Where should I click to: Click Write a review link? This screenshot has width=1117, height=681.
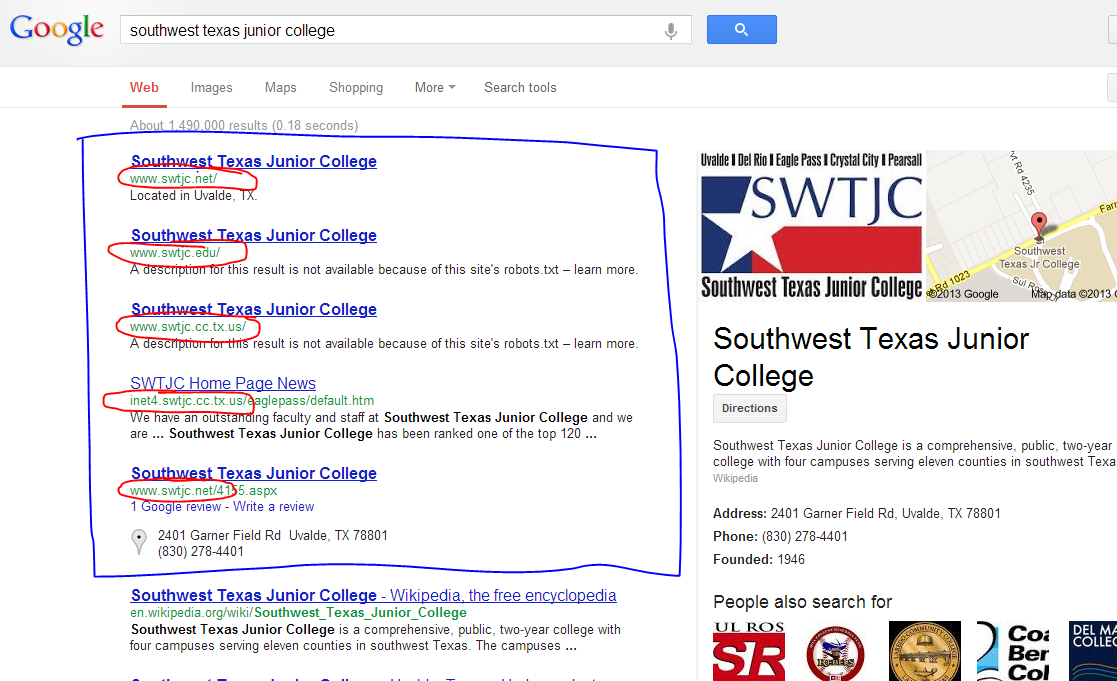(274, 506)
